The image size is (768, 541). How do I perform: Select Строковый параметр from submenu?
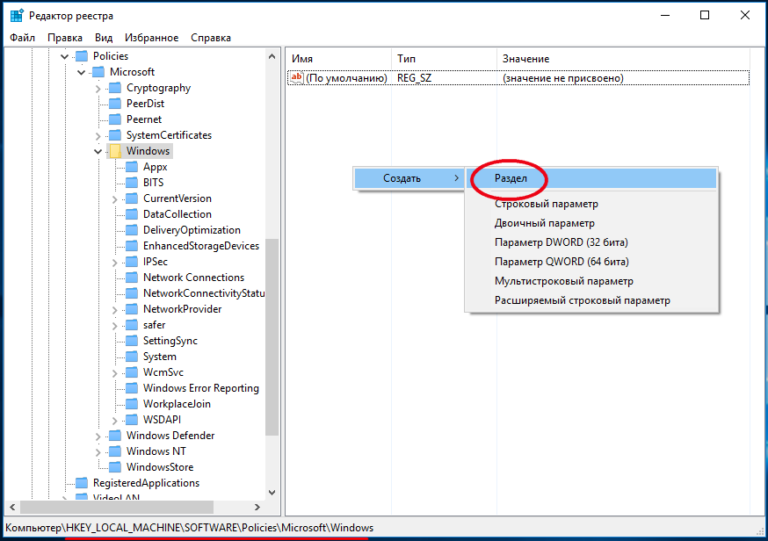coord(546,204)
